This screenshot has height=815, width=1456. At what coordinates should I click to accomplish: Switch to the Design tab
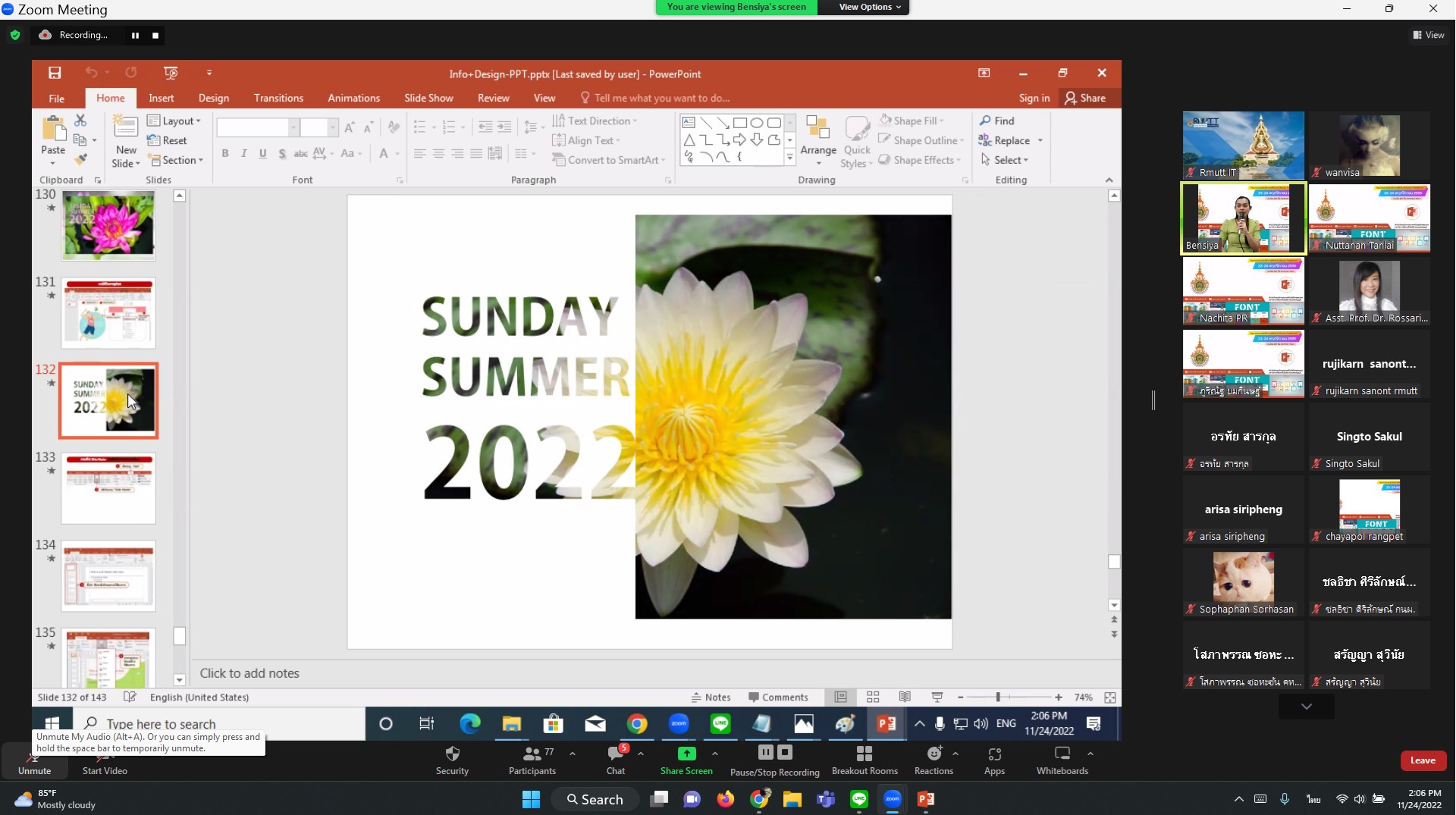tap(214, 99)
